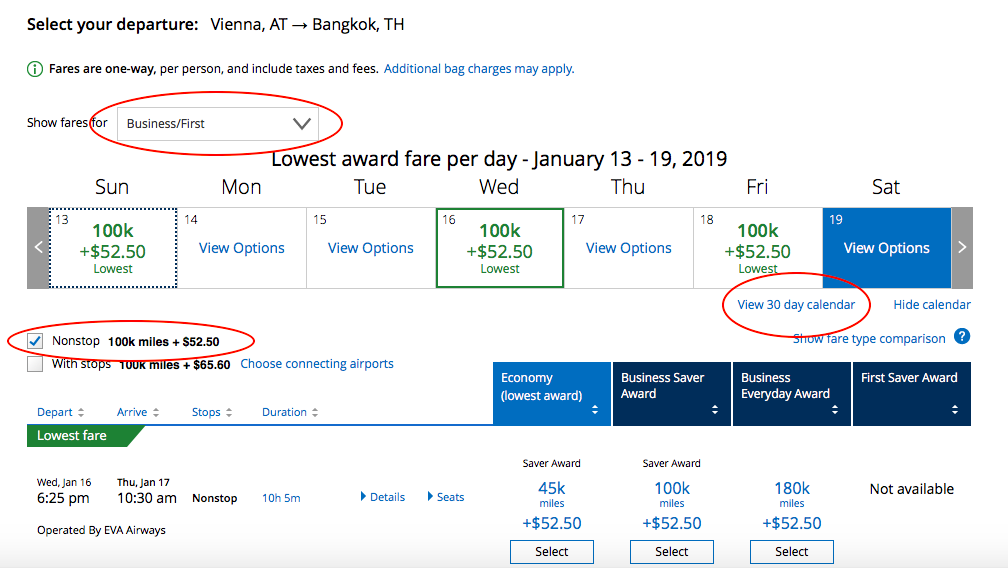Click next week arrow in fare calendar
This screenshot has width=1008, height=568.
962,248
